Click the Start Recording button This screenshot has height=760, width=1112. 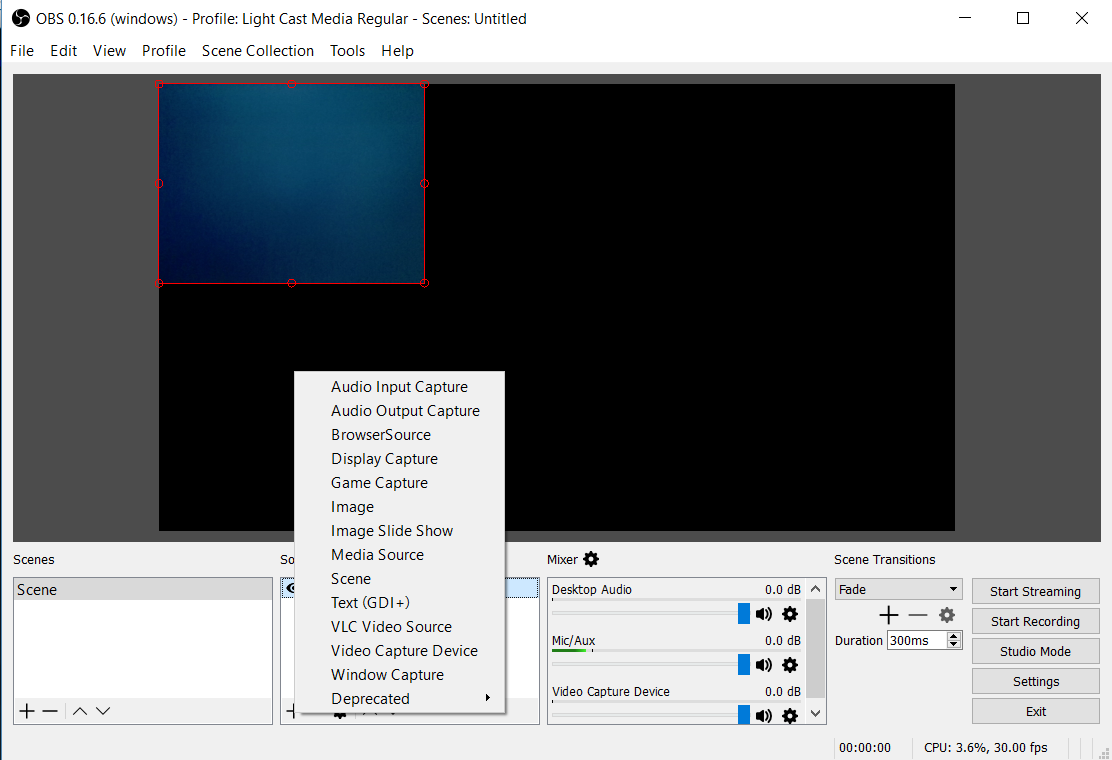[1035, 621]
